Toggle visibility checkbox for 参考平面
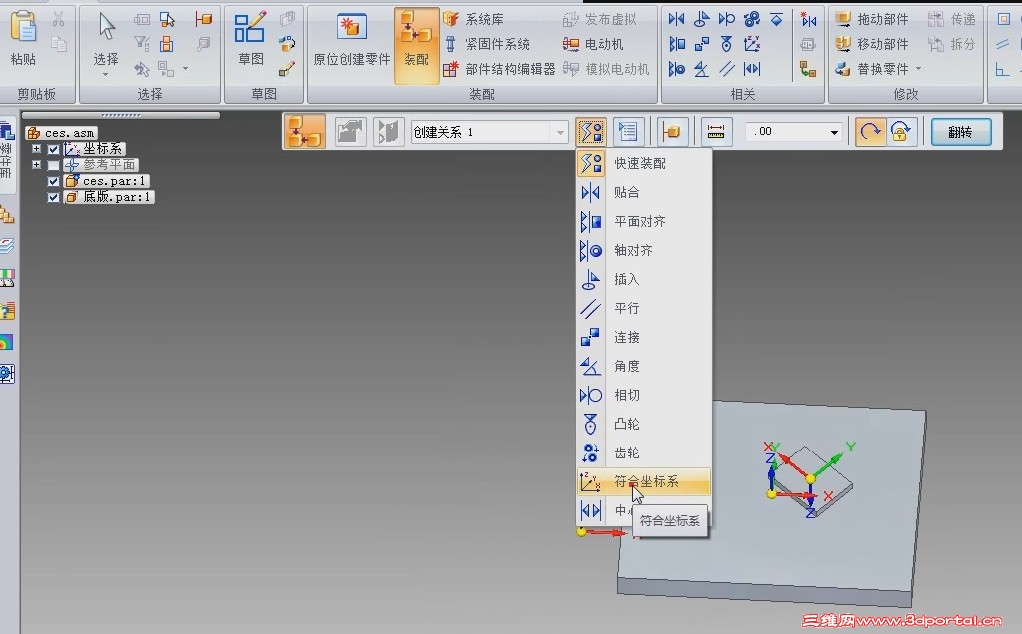This screenshot has height=634, width=1022. click(54, 166)
